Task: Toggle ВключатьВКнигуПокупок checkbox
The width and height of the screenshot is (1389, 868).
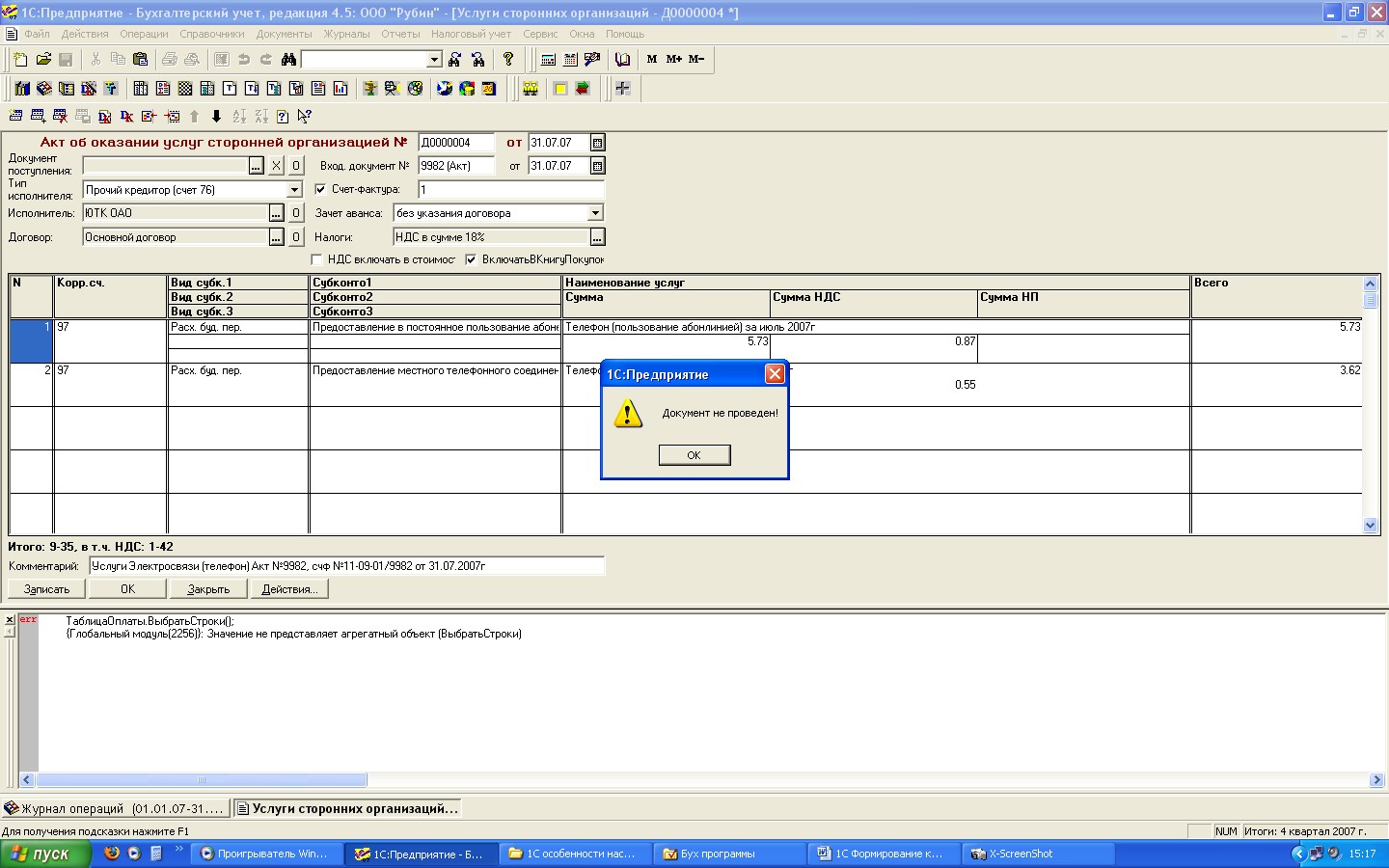Action: pos(471,259)
